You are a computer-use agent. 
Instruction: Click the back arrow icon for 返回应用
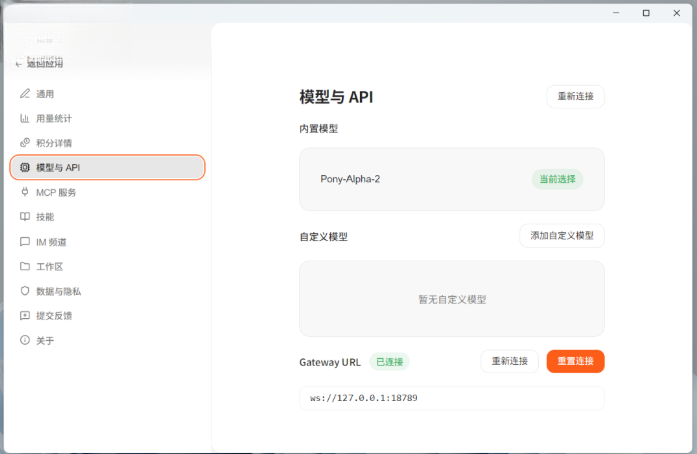(19, 64)
